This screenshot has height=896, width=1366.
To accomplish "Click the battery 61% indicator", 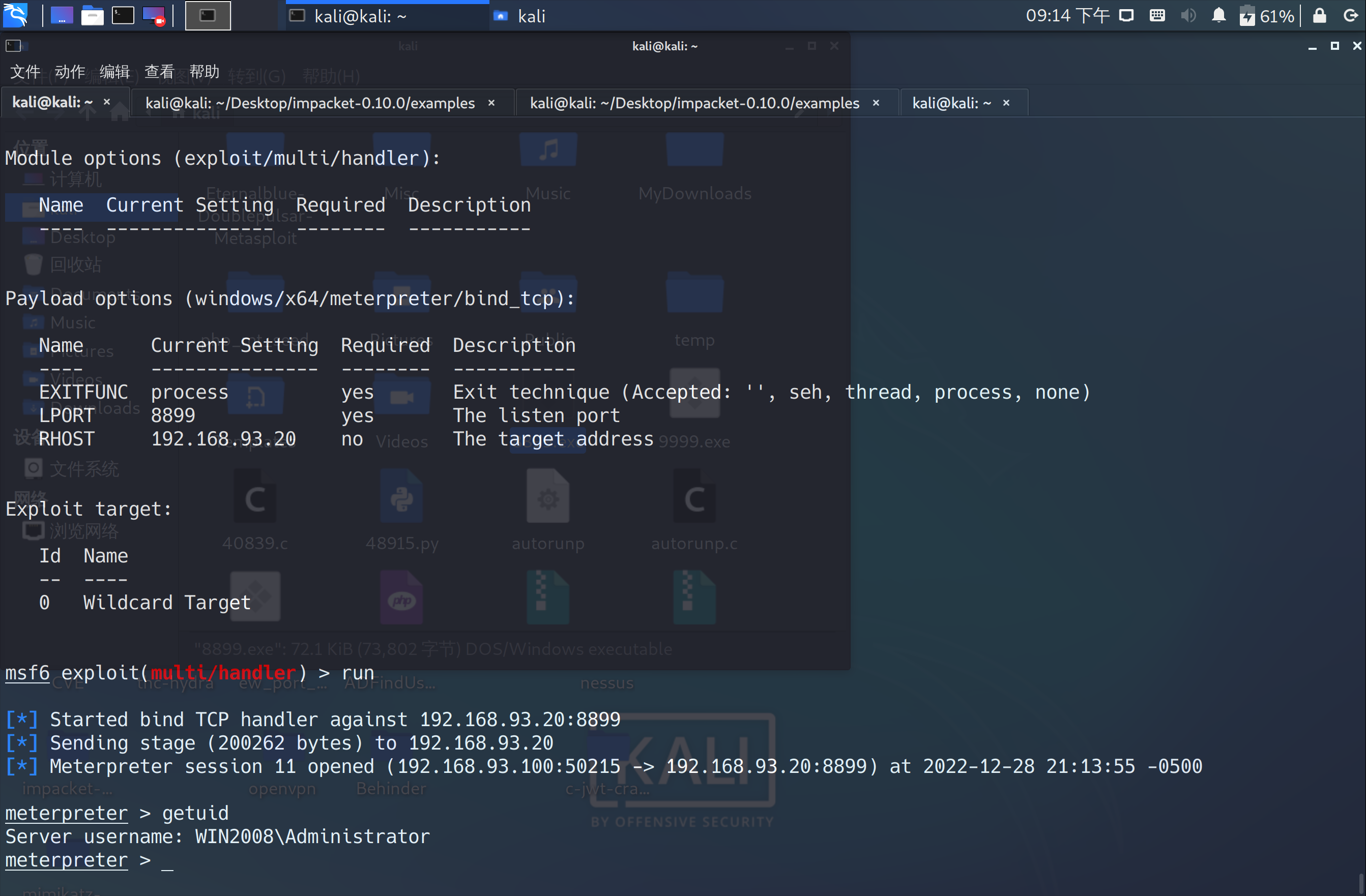I will click(x=1266, y=15).
